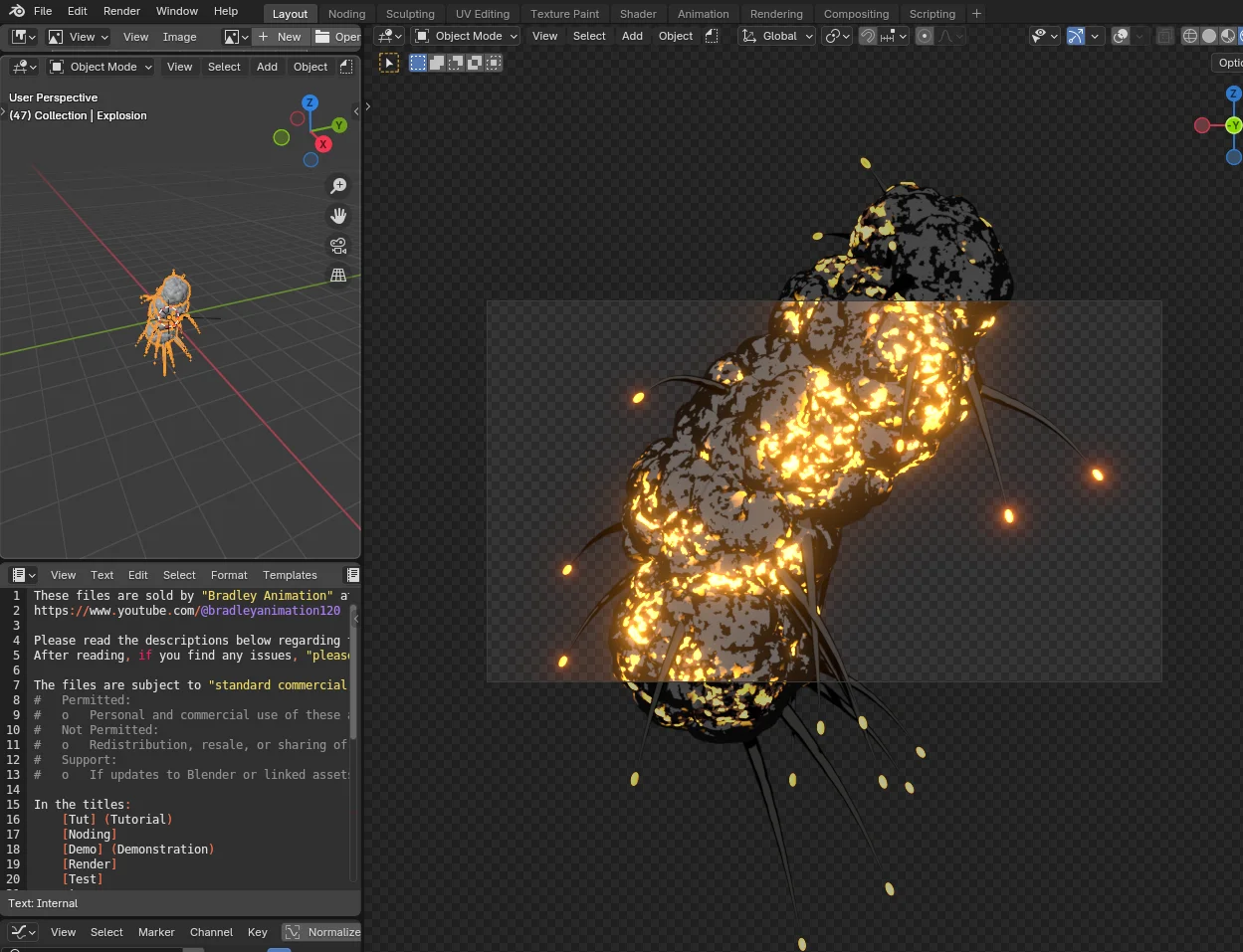This screenshot has width=1243, height=952.
Task: Open the Render menu
Action: (x=121, y=11)
